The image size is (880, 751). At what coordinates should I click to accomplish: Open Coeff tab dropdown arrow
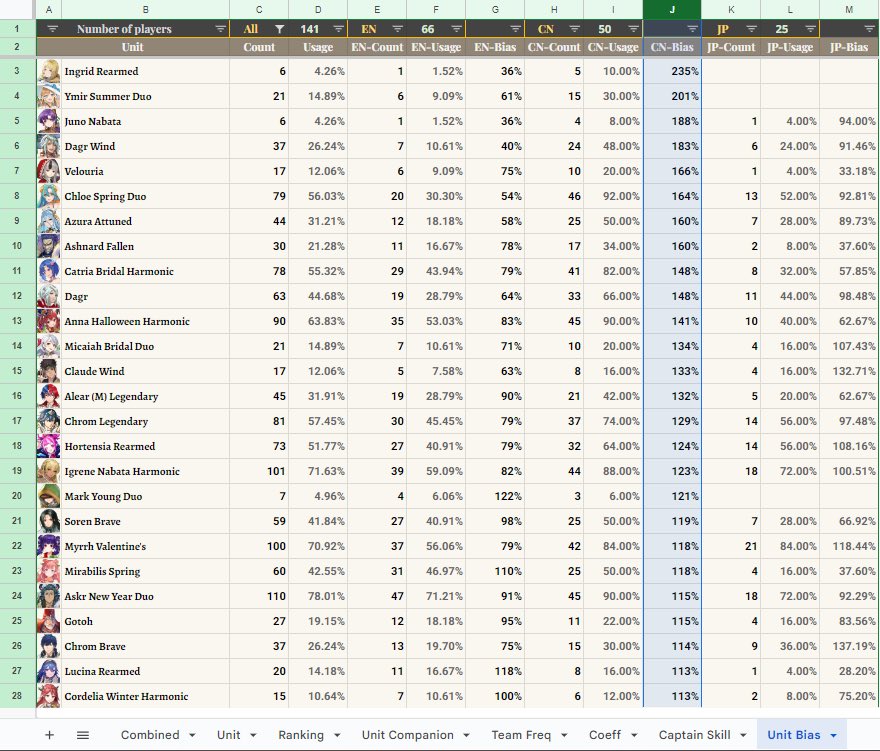pos(634,735)
